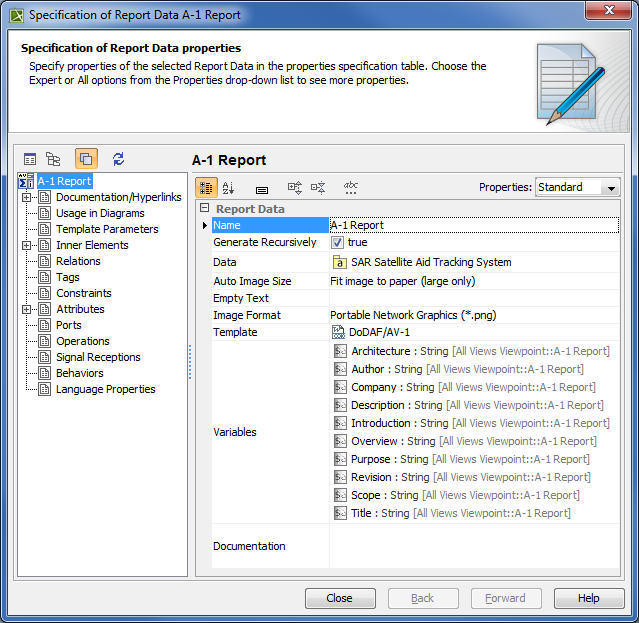Toggle categorized view icon in properties toolbar
This screenshot has height=623, width=639.
point(206,187)
